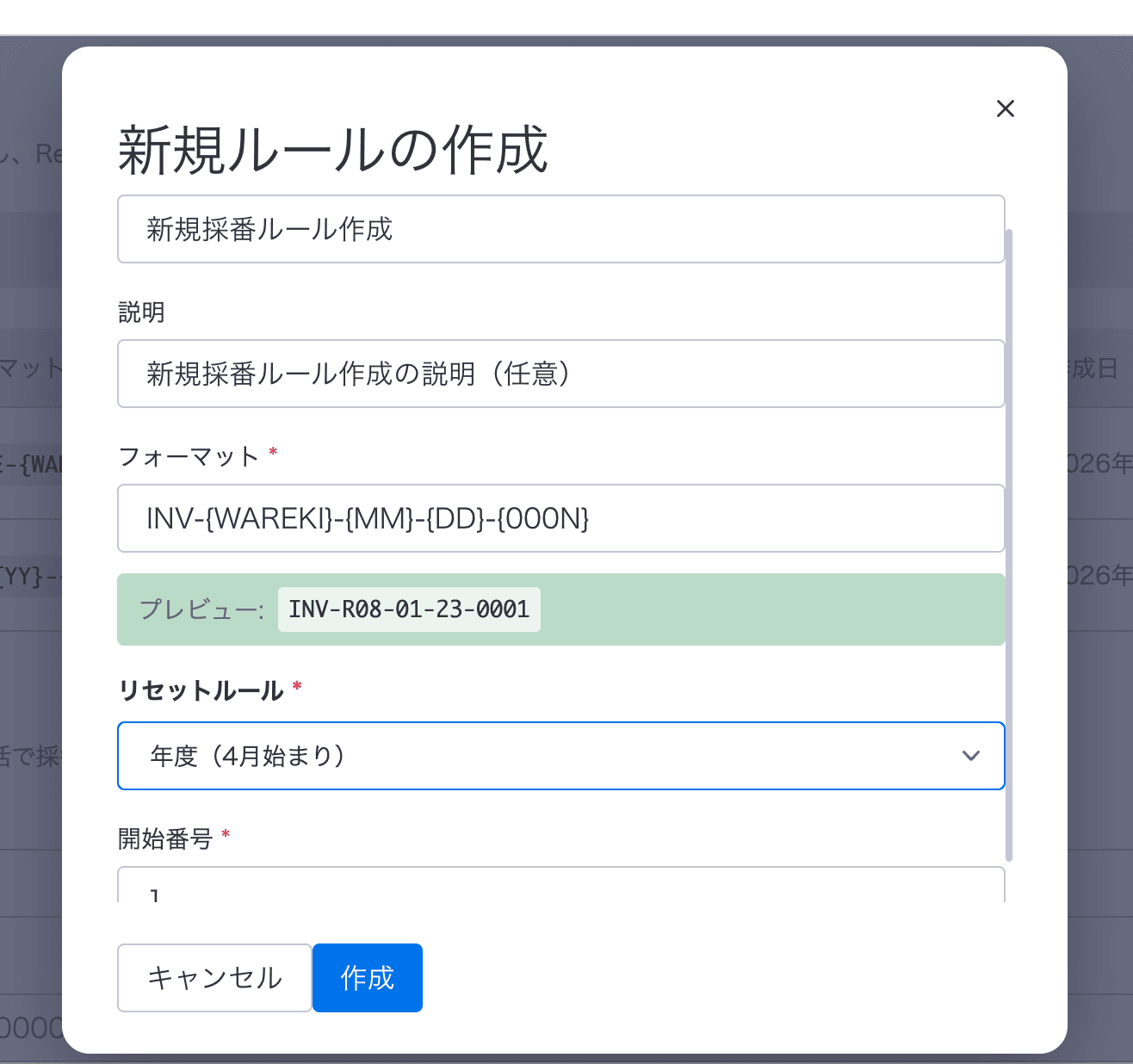Screen dimensions: 1133x1064
Task: Cancel rule creation with キャンセル
Action: point(214,978)
